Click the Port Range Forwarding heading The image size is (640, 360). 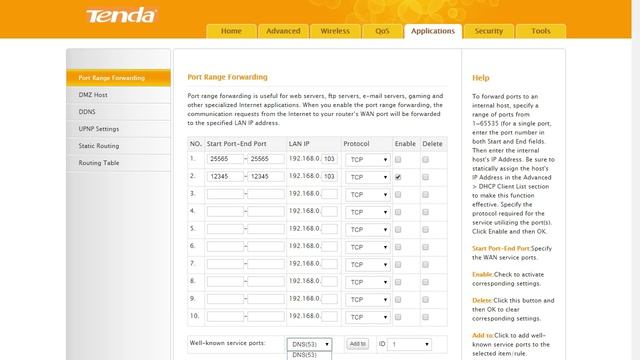(227, 77)
